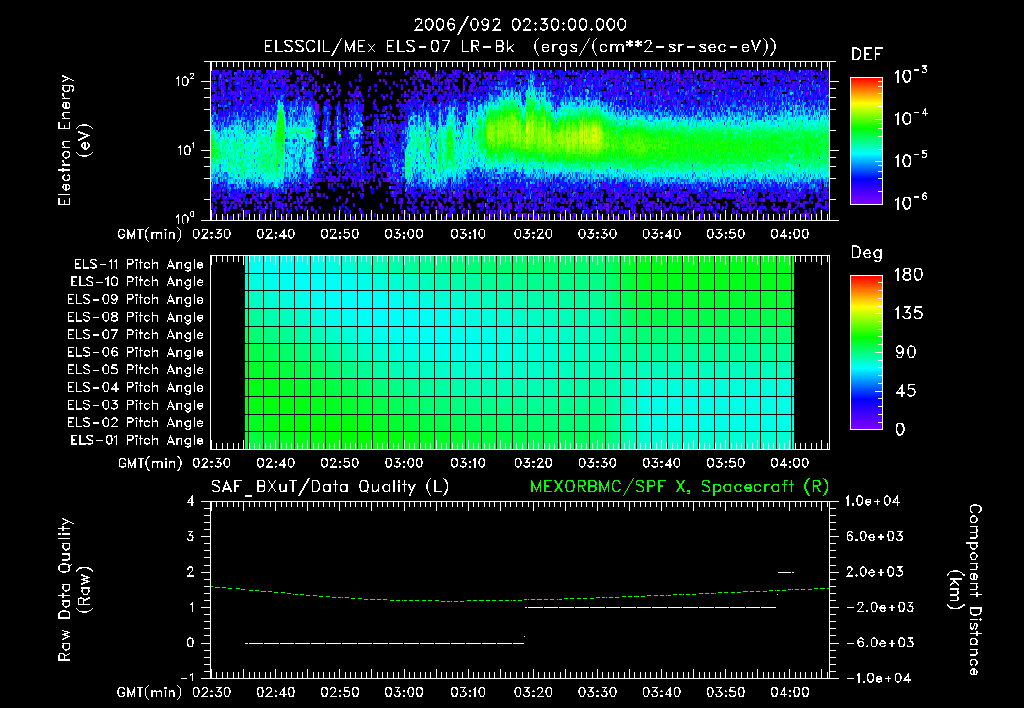Click the Electron Energy (eV) axis label
The height and width of the screenshot is (708, 1024).
pyautogui.click(x=74, y=140)
